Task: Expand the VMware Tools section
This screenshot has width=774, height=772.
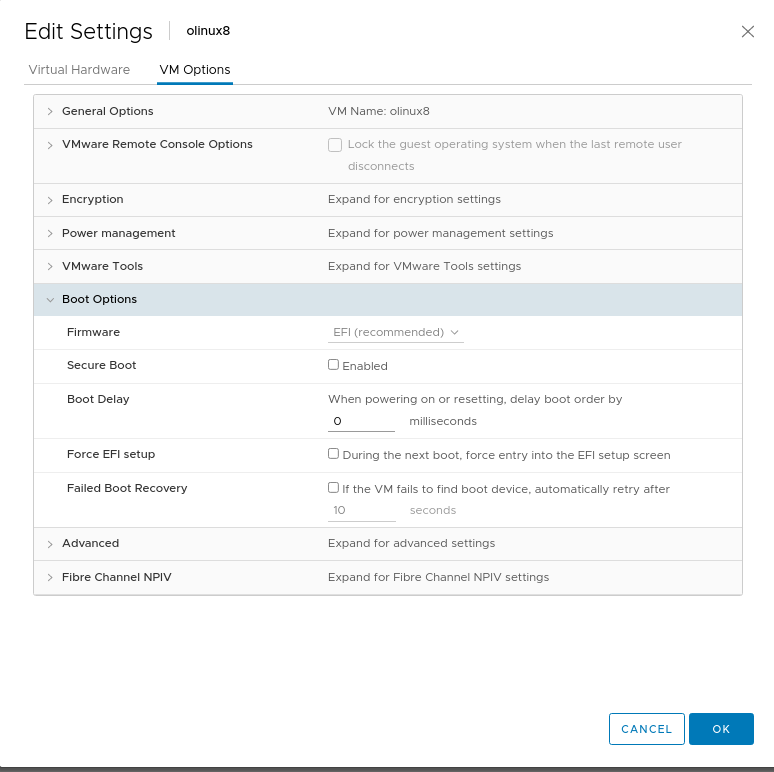Action: pos(50,267)
